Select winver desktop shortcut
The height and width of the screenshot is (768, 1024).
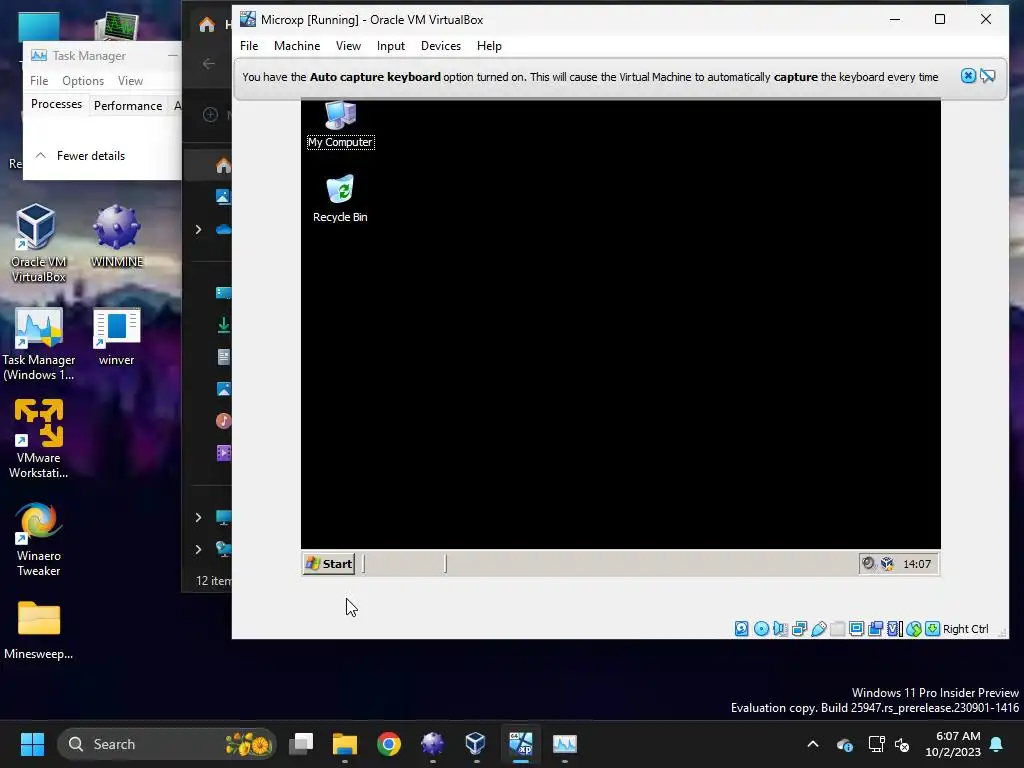116,337
